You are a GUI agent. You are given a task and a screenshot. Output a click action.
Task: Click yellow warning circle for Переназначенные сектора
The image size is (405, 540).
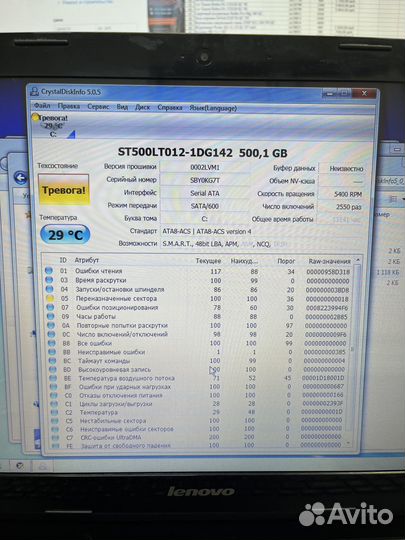[50, 298]
